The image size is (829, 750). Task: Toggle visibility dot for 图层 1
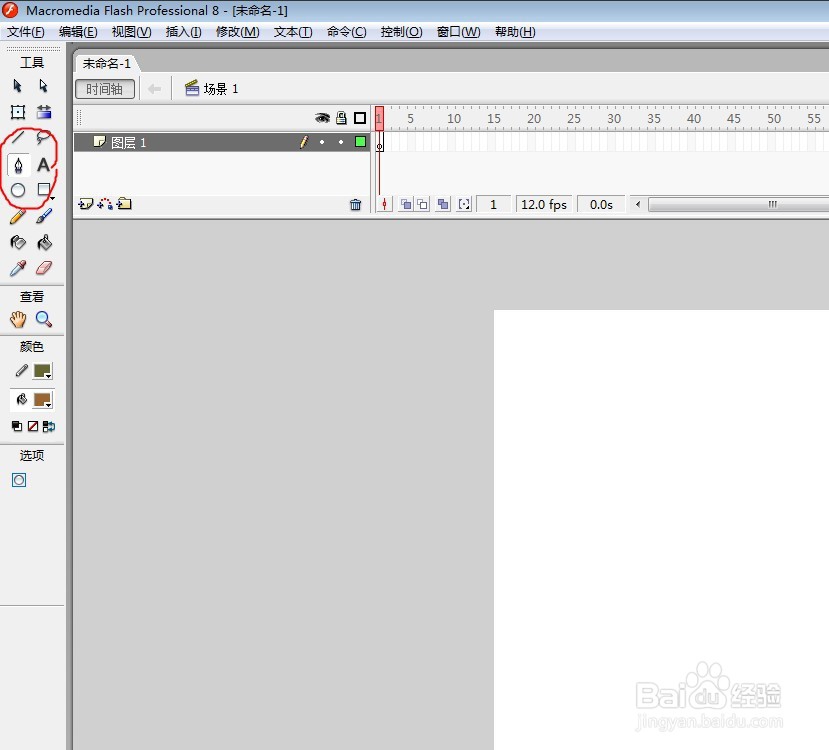322,142
